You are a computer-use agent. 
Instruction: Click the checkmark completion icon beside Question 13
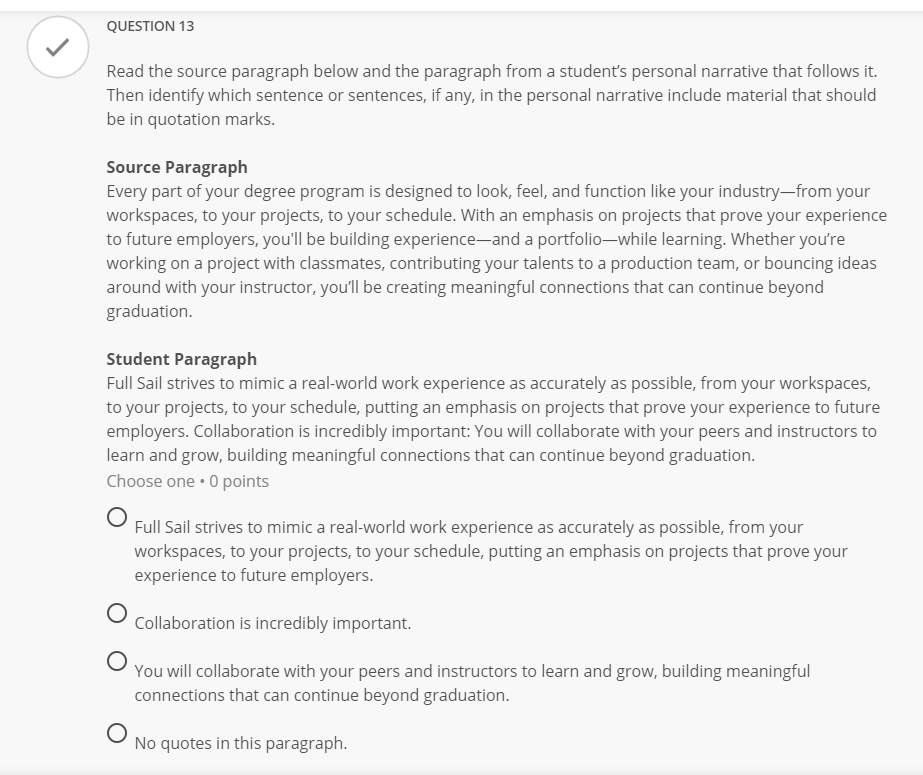59,44
